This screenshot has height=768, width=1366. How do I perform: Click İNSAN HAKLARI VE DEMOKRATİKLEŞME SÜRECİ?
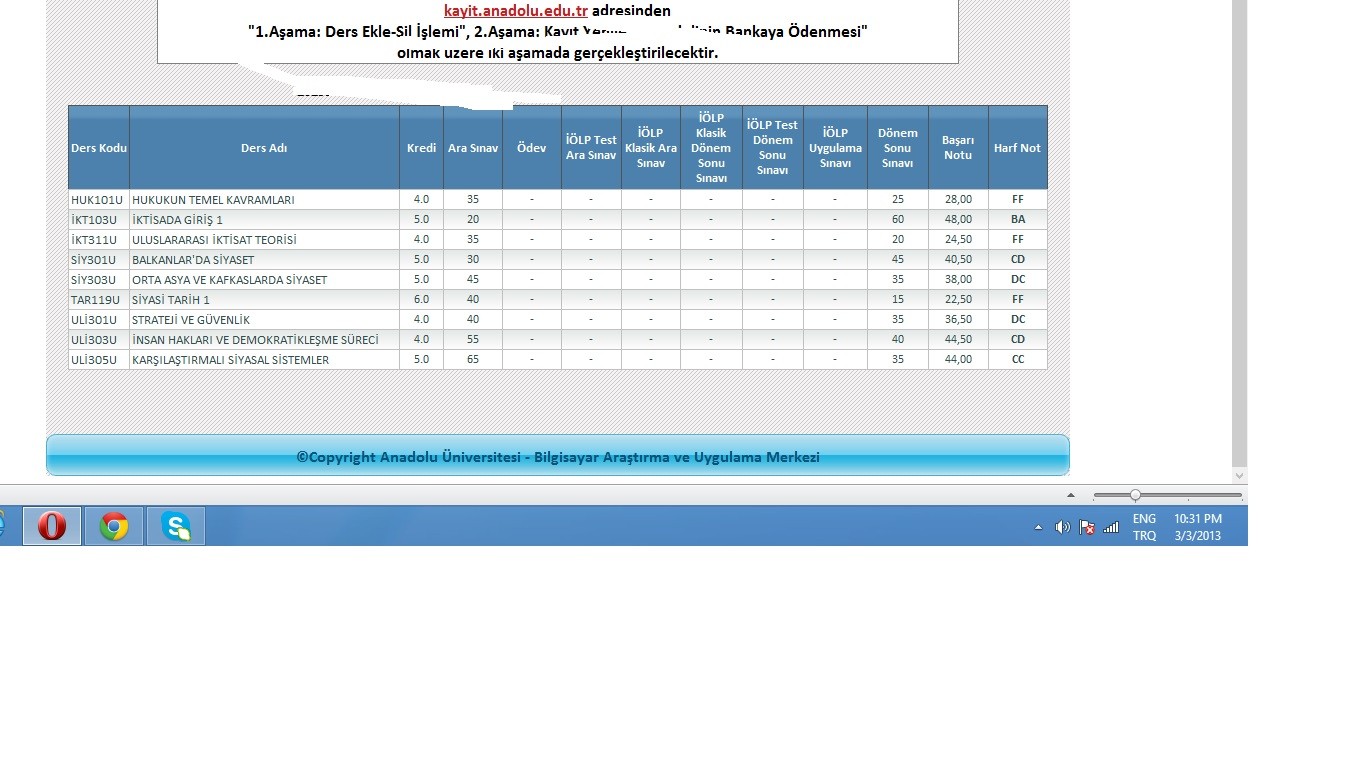click(x=255, y=340)
